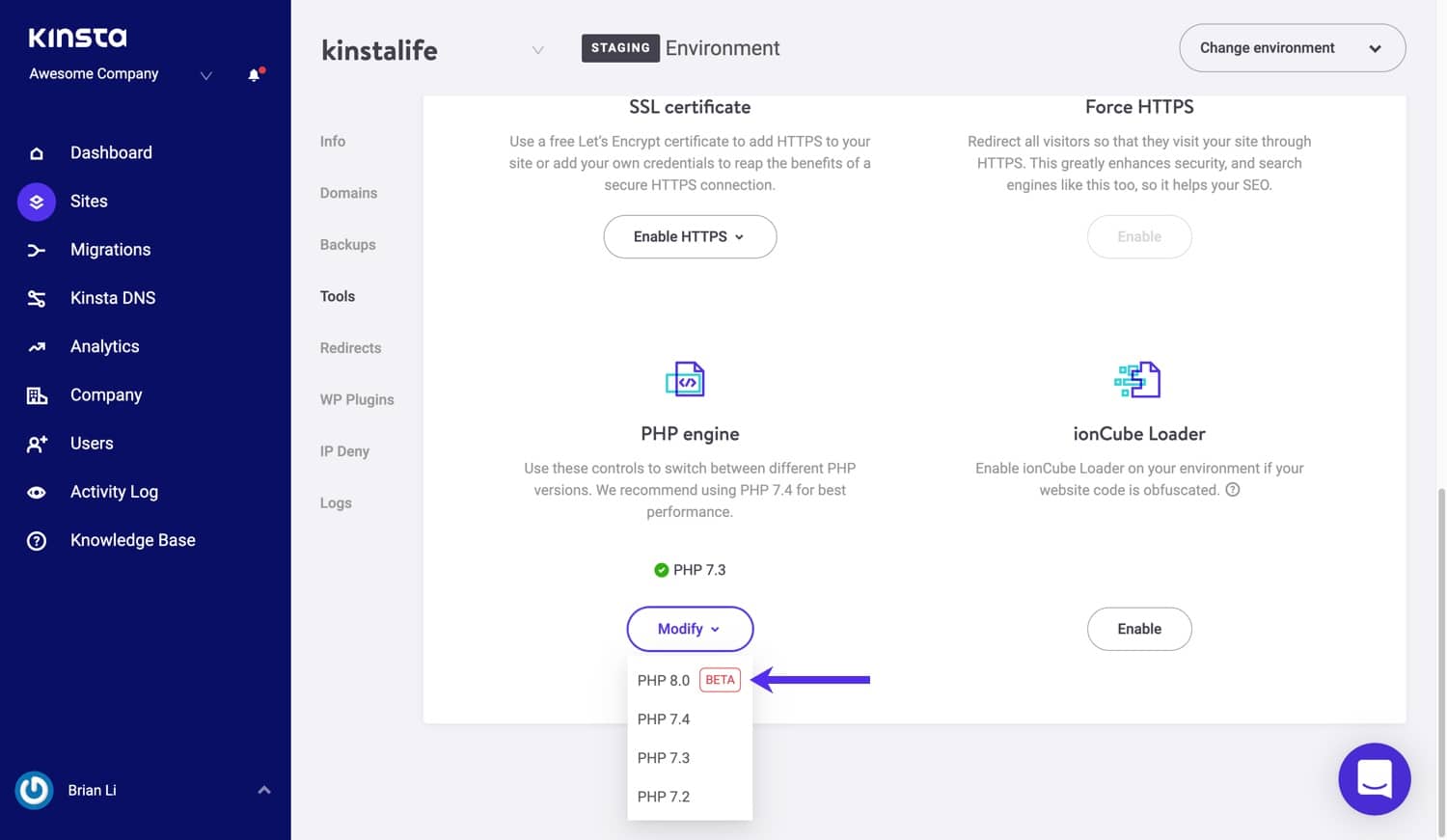
Task: Expand the kinstalife site selector
Action: click(x=537, y=50)
